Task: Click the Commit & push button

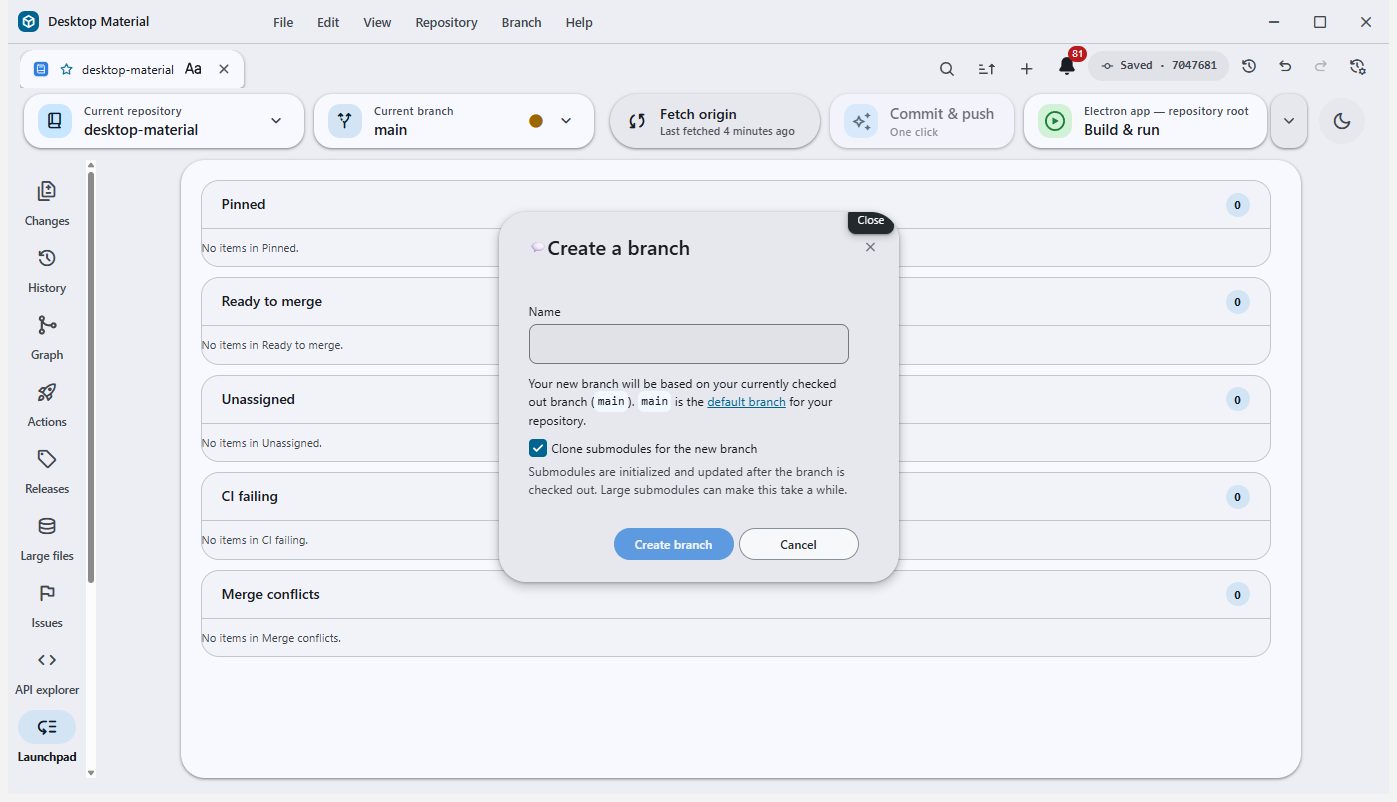Action: click(922, 121)
